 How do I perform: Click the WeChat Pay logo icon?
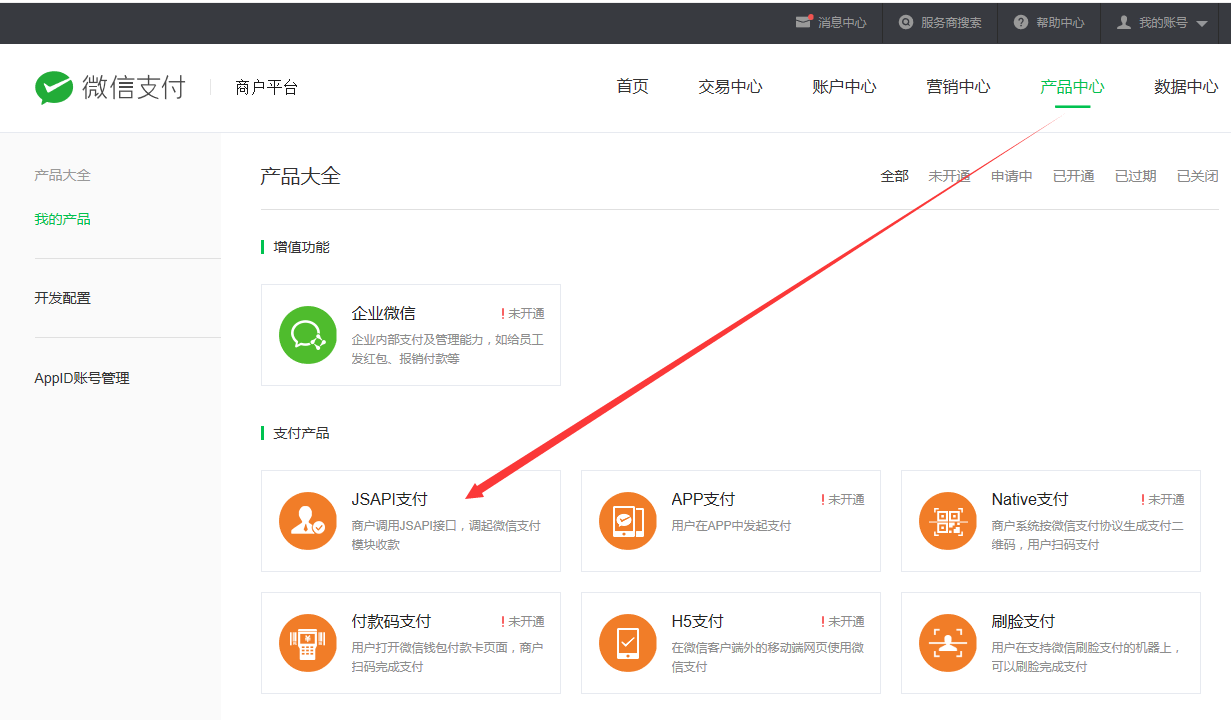(x=54, y=88)
